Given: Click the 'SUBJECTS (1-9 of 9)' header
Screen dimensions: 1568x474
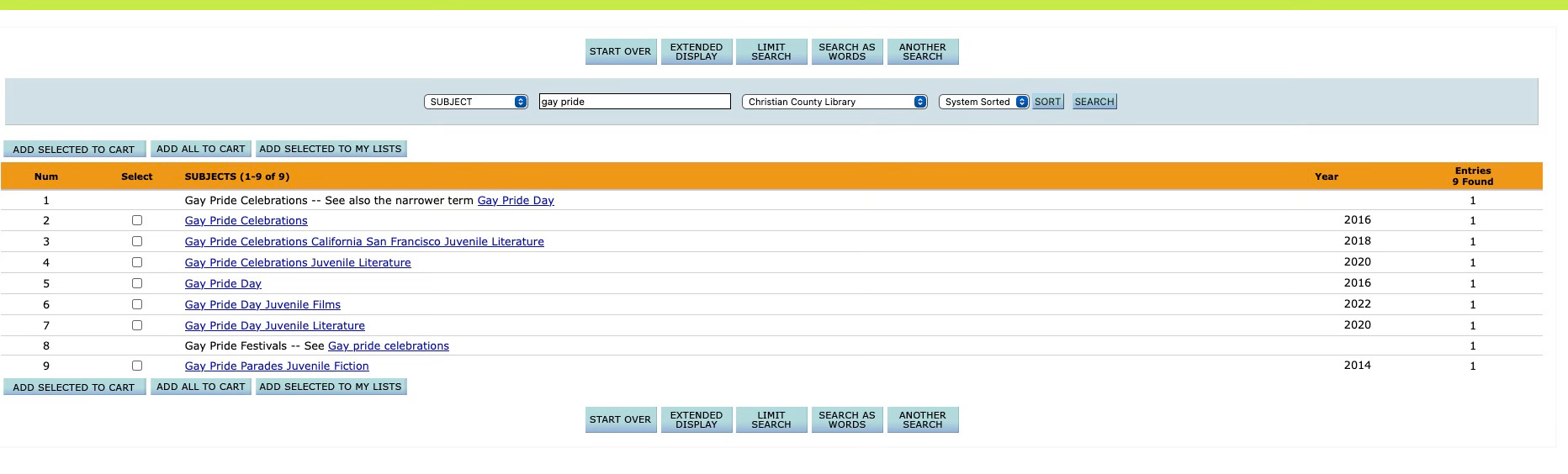Looking at the screenshot, I should [237, 176].
